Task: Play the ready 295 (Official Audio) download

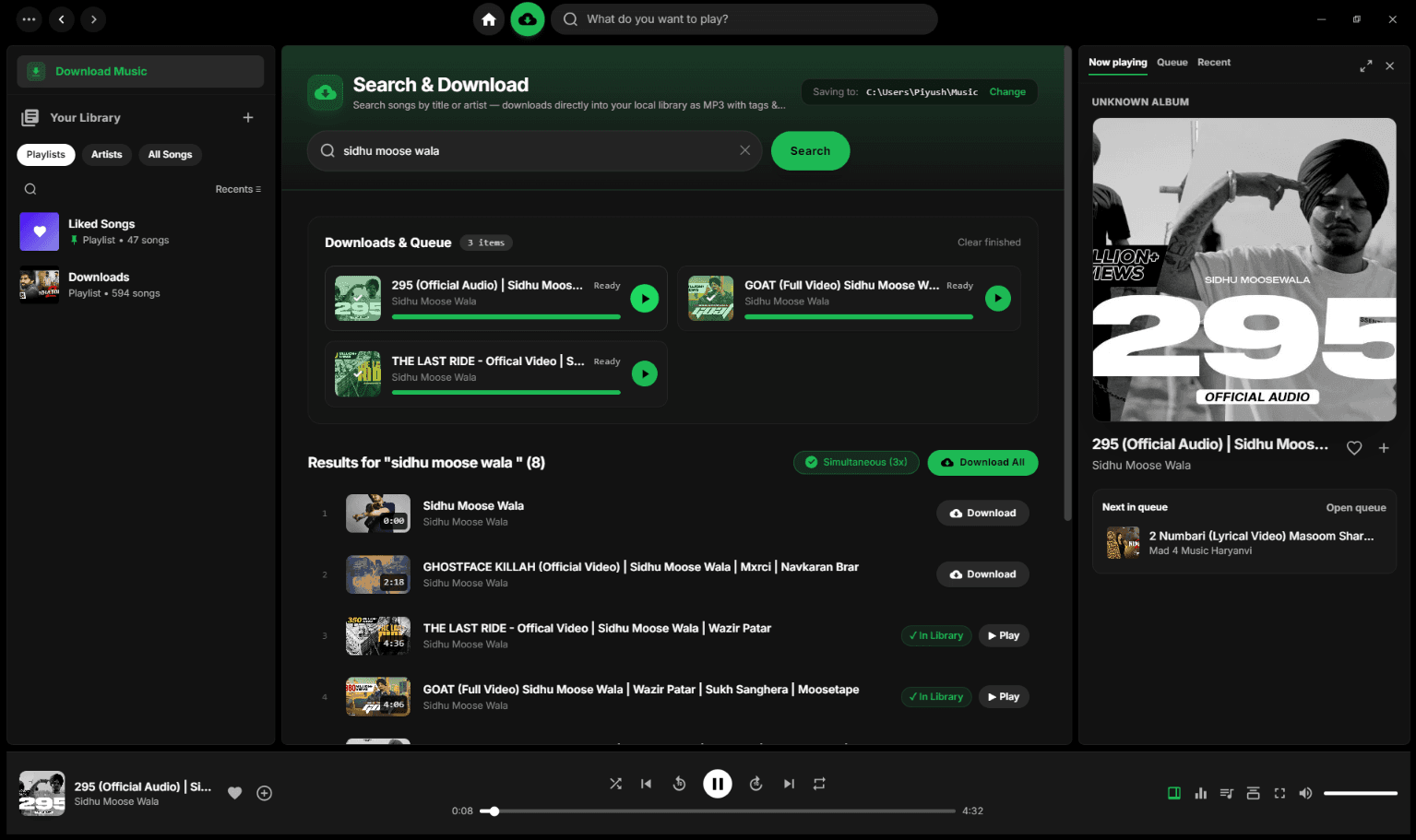Action: pos(644,298)
